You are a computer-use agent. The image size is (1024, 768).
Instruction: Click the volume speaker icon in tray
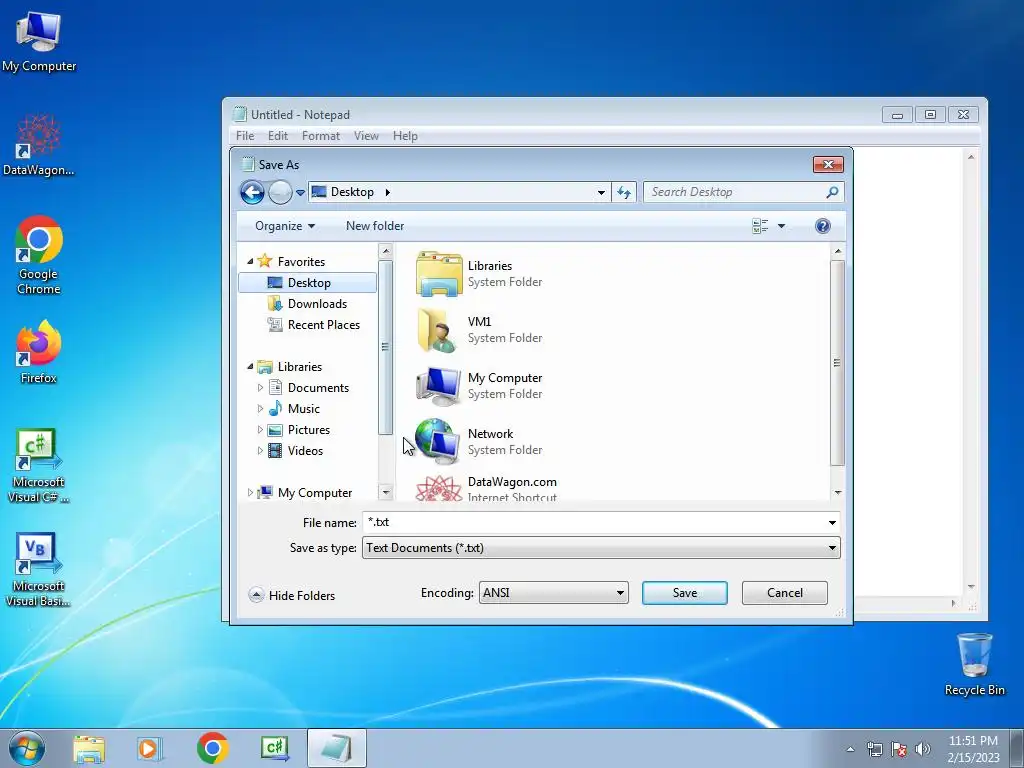coord(922,749)
